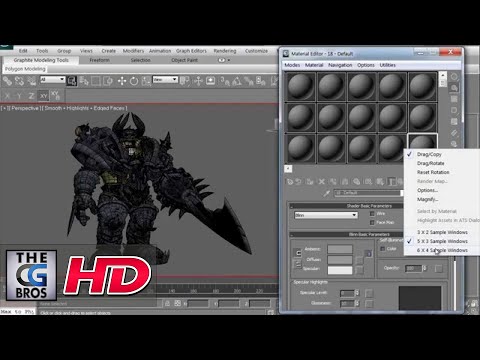Viewport: 480px width, 360px height.
Task: Enable the Face Map checkbox
Action: (x=372, y=222)
